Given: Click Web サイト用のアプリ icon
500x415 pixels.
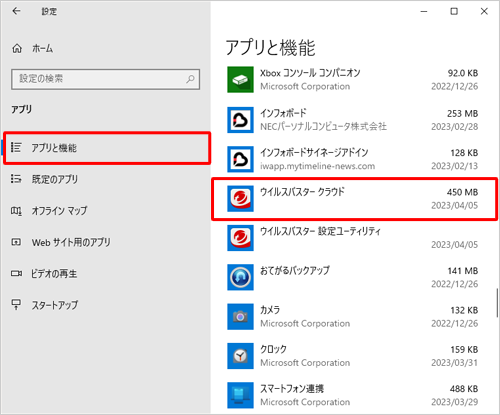Looking at the screenshot, I should click(x=16, y=242).
